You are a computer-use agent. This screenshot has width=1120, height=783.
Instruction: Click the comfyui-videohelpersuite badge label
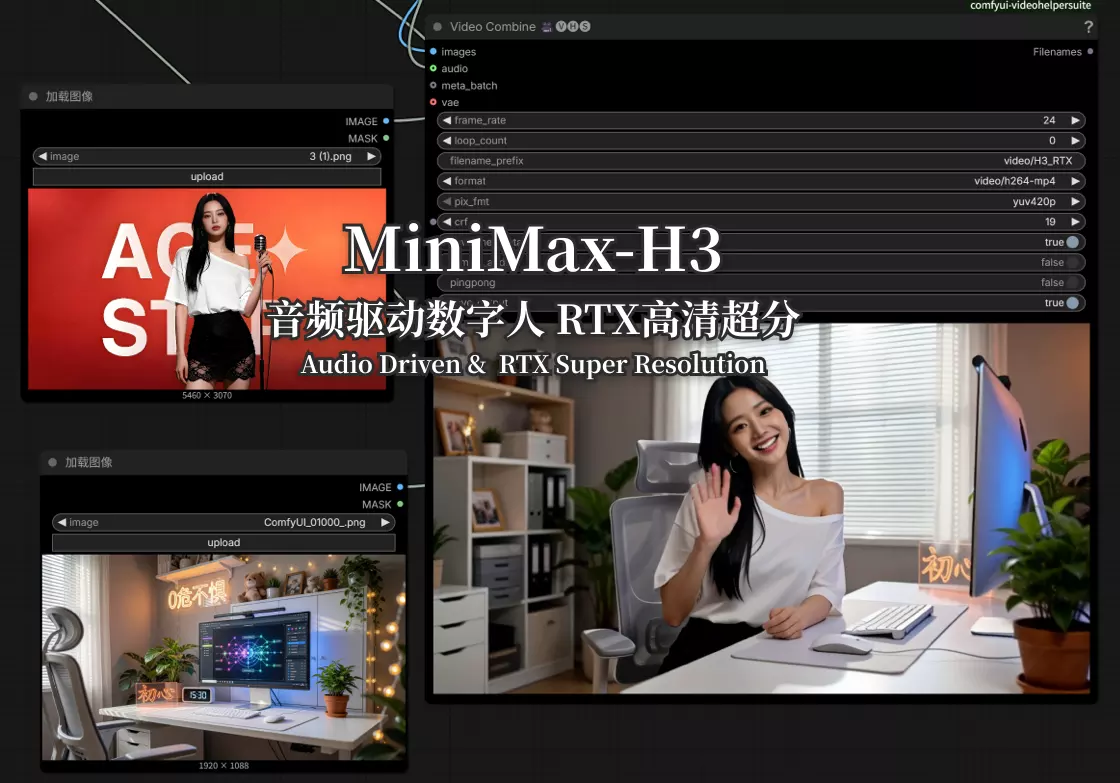(1030, 6)
